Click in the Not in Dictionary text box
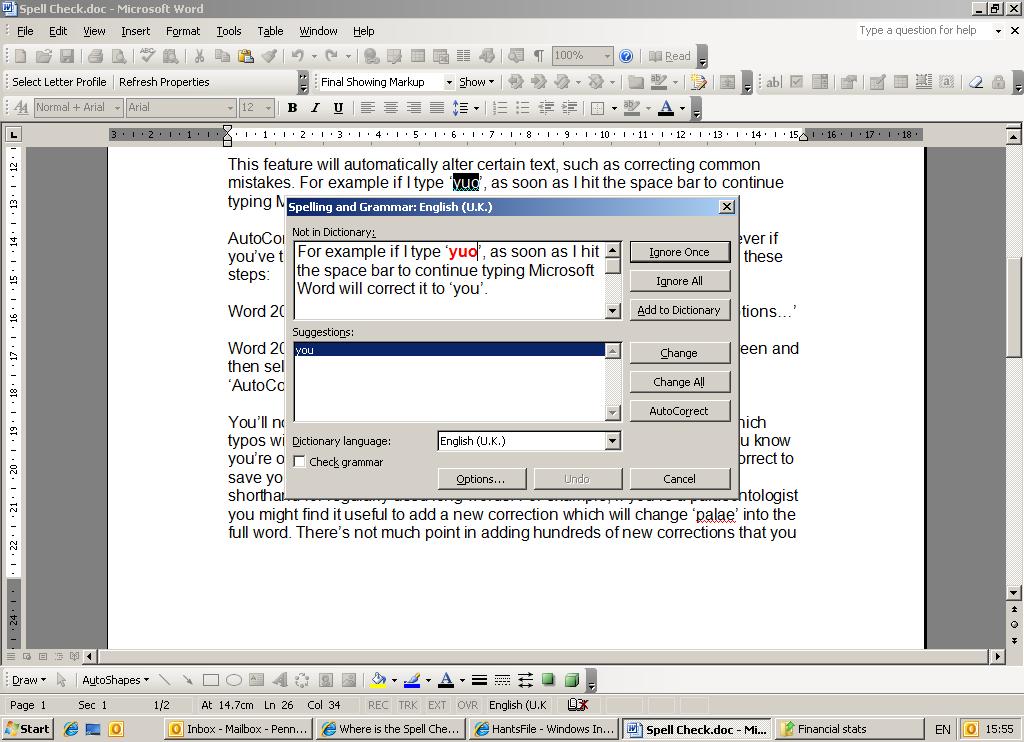 tap(450, 280)
